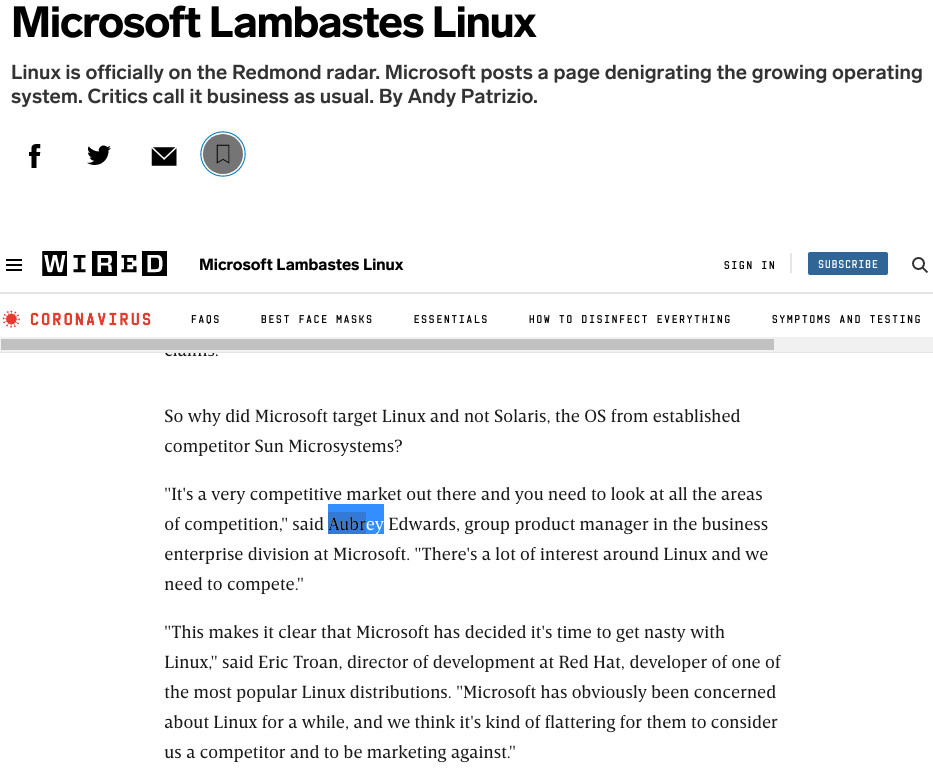Open search magnifying glass icon
933x768 pixels.
pos(919,265)
